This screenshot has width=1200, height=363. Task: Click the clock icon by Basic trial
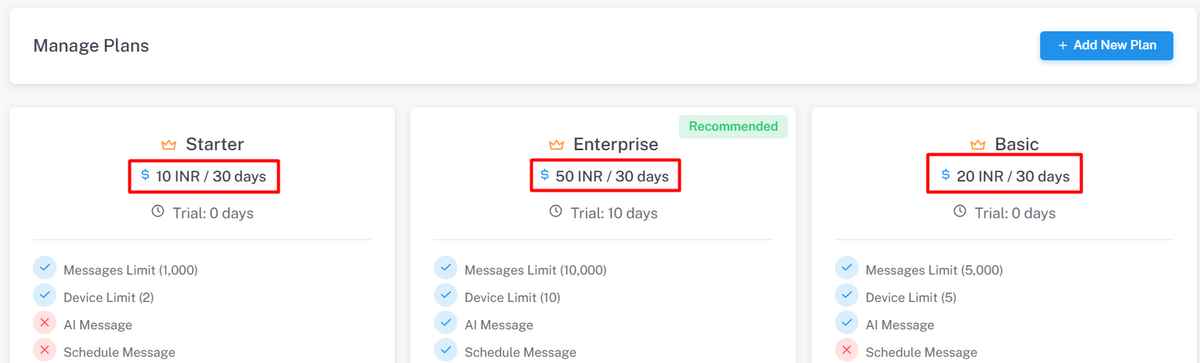[x=960, y=212]
